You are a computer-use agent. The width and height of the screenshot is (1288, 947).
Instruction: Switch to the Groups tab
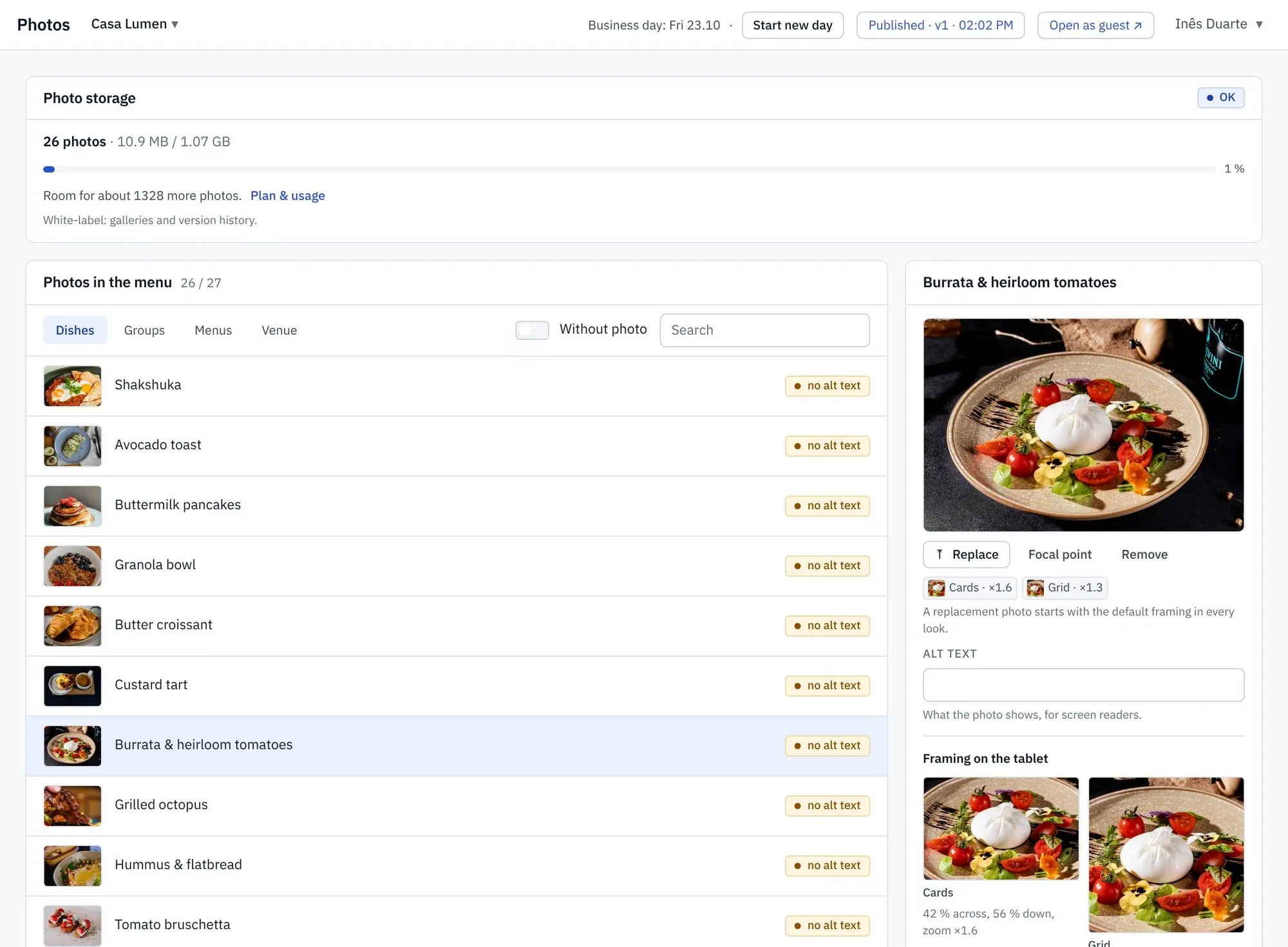click(144, 330)
